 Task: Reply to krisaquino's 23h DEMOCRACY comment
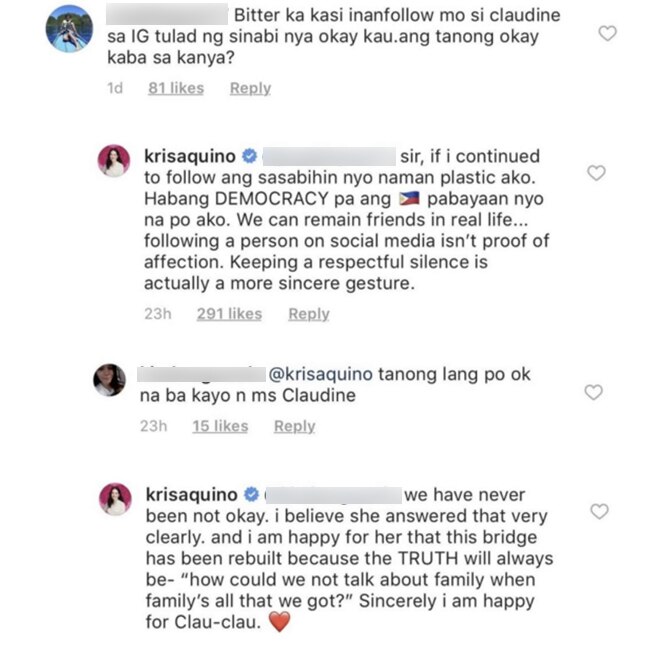click(309, 314)
